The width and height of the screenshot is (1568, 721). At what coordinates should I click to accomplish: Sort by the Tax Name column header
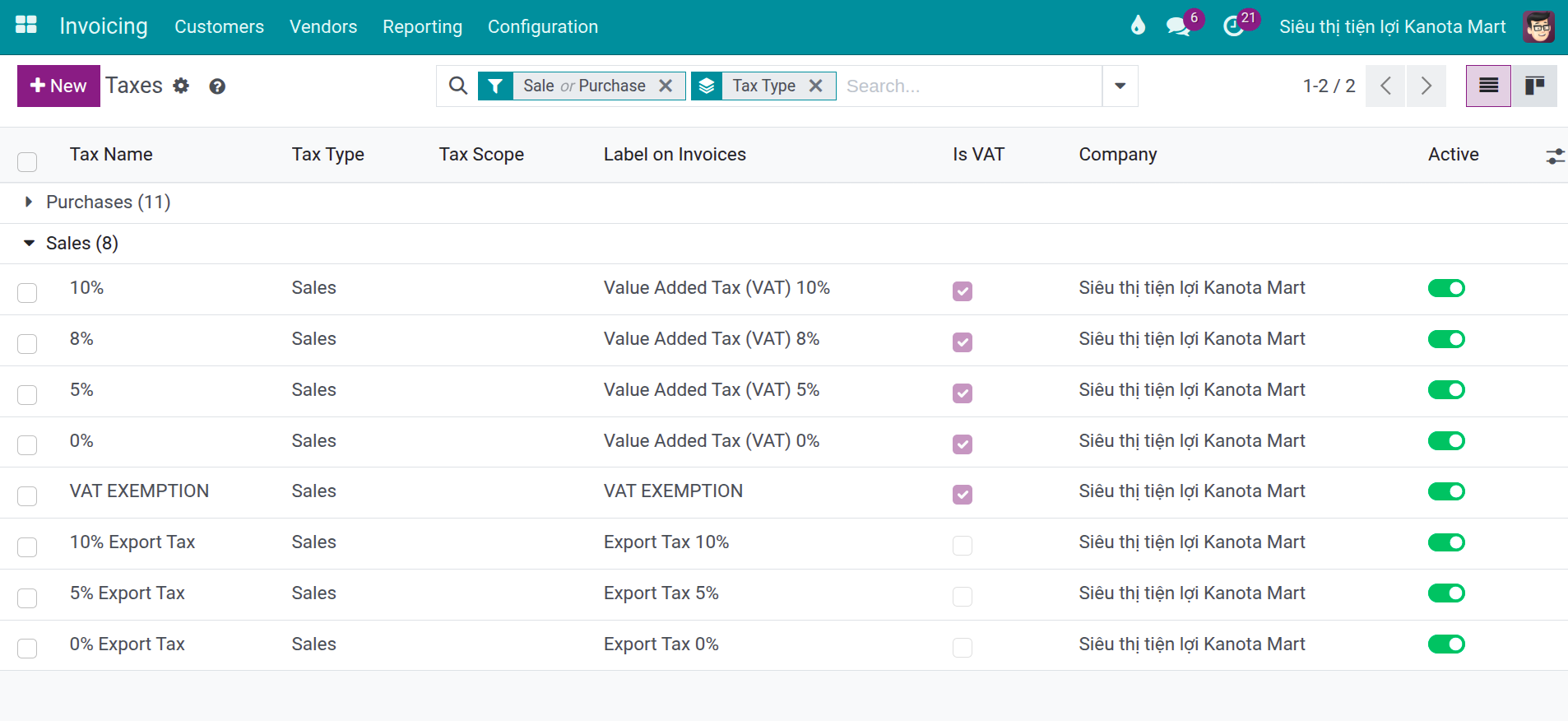(111, 155)
